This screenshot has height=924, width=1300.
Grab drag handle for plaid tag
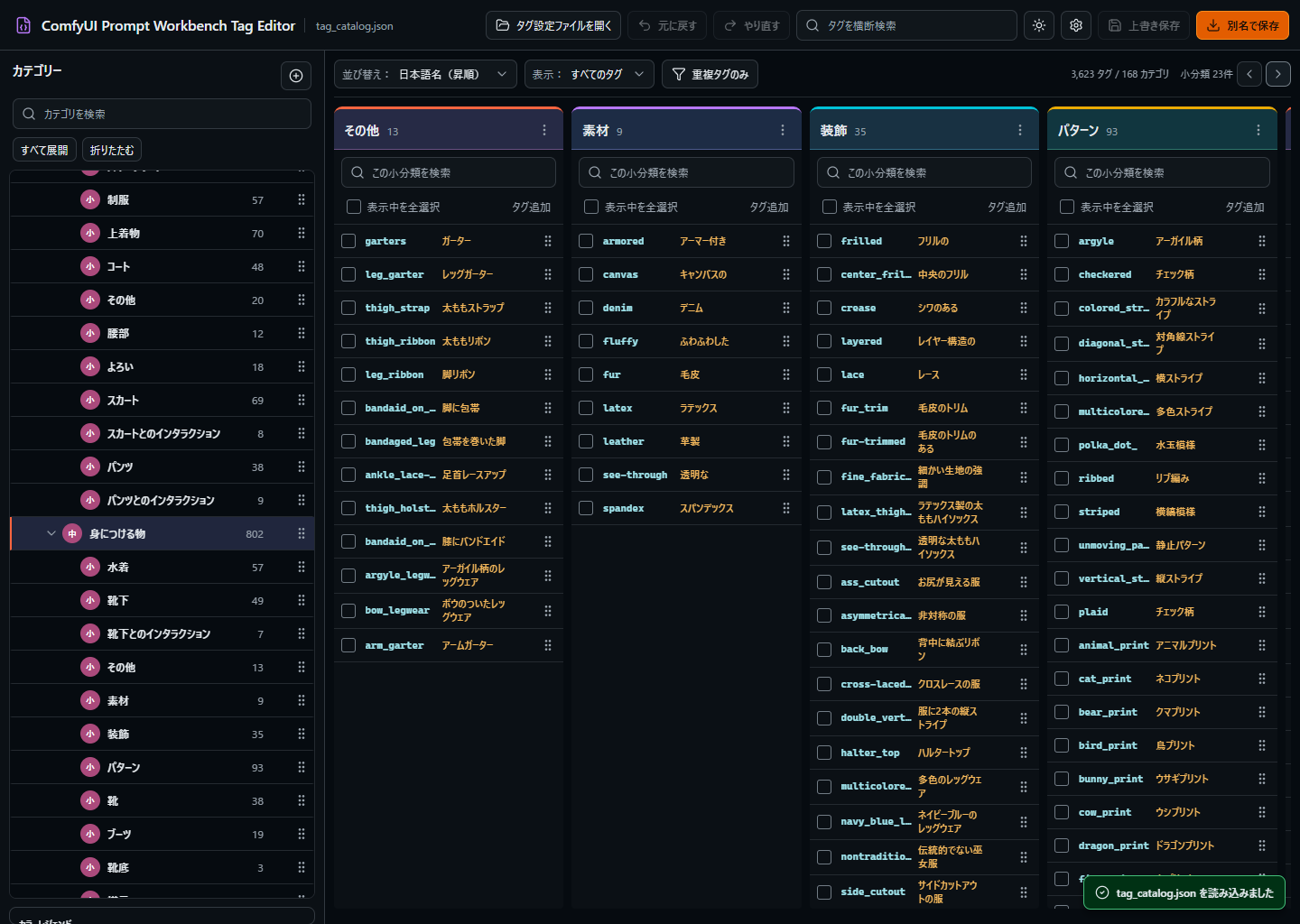coord(1262,612)
